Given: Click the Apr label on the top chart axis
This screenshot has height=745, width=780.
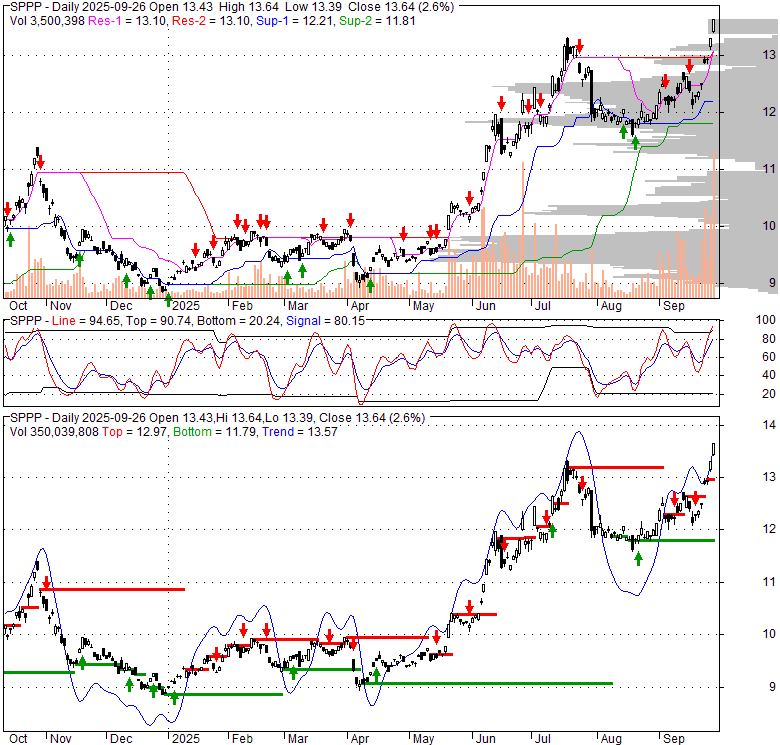Looking at the screenshot, I should pos(360,306).
